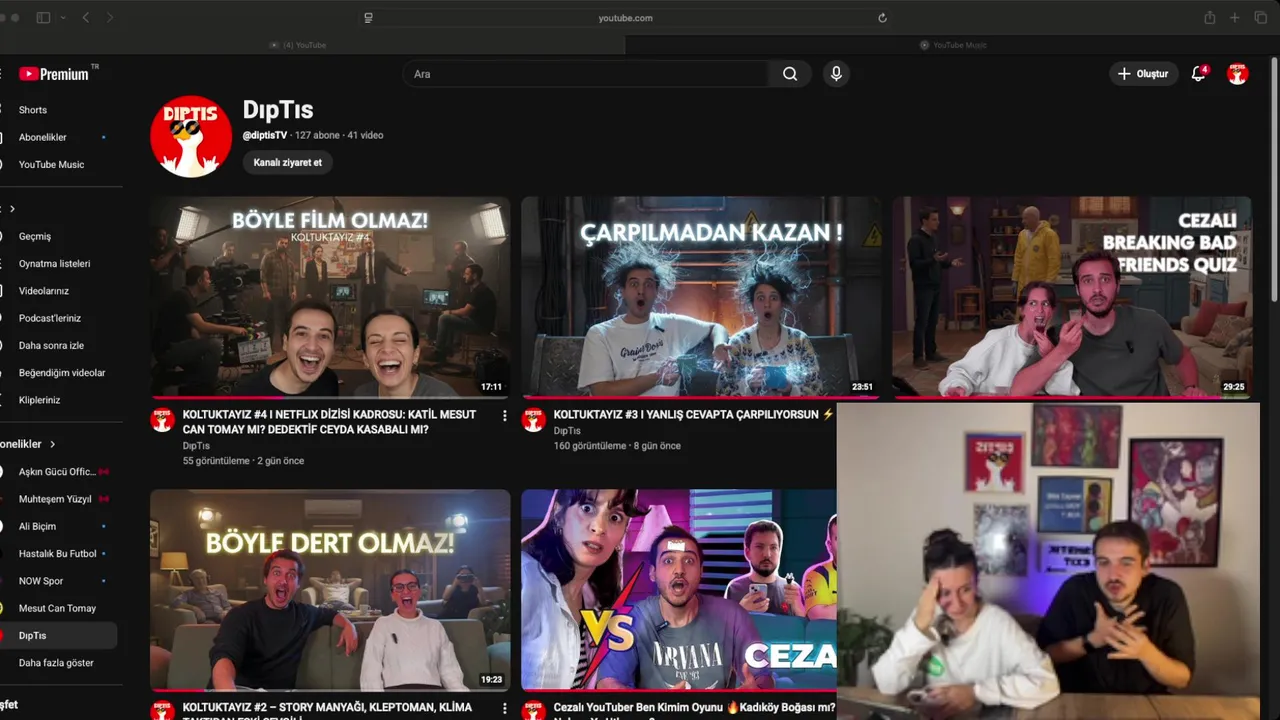Go back with Safari's back arrow
The height and width of the screenshot is (720, 1280).
click(86, 18)
